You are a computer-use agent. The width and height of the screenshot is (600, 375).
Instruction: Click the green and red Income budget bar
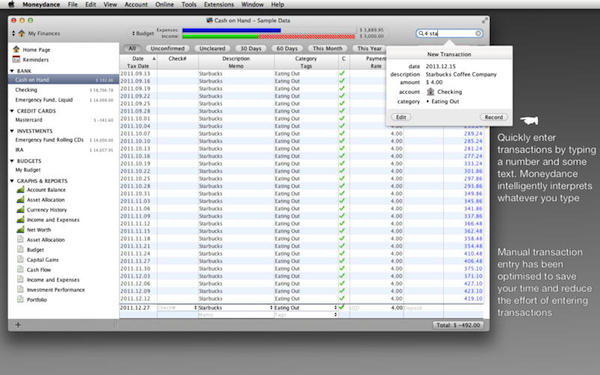click(x=269, y=36)
